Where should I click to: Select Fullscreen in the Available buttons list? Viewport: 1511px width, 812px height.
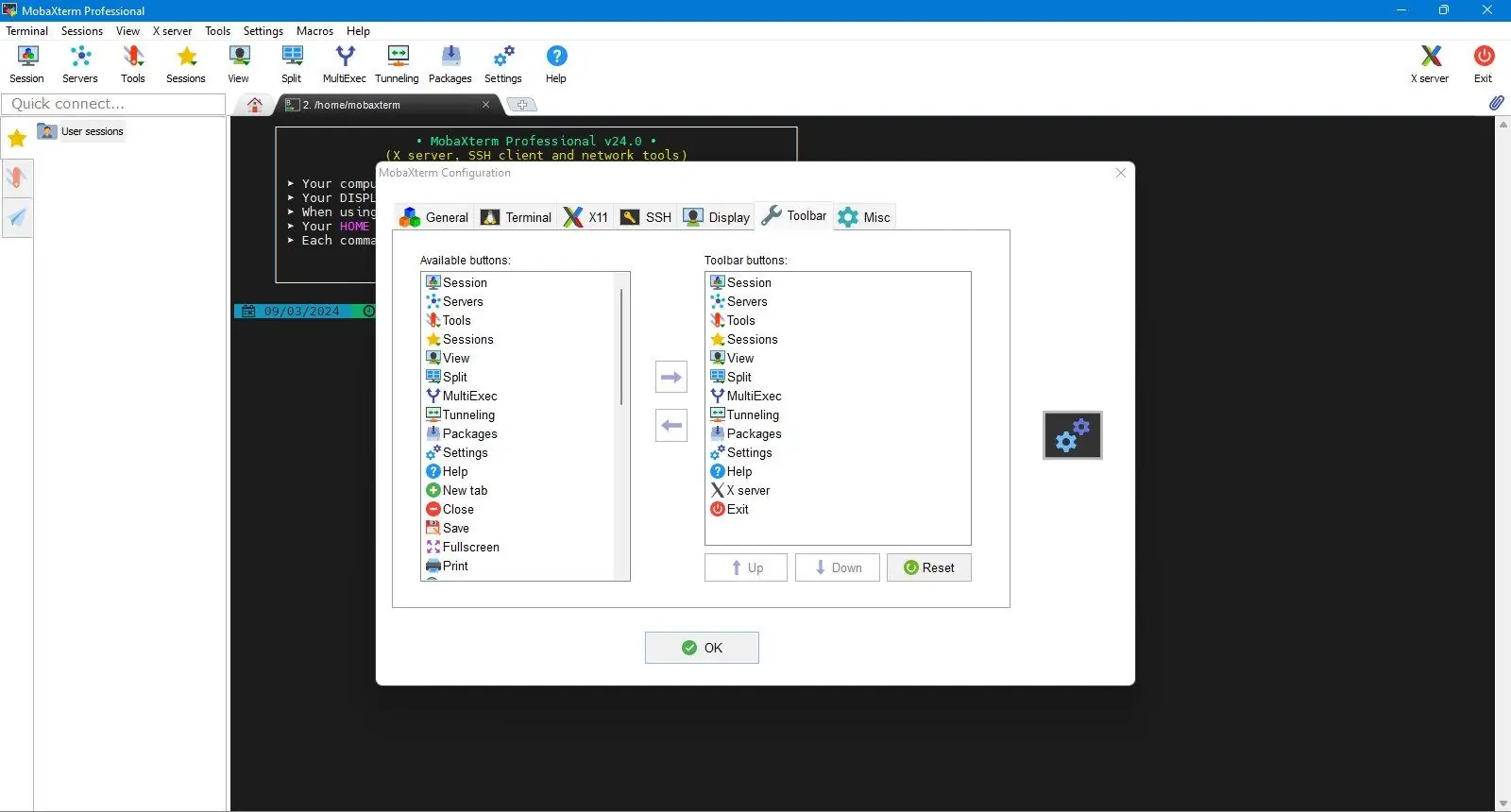(463, 547)
